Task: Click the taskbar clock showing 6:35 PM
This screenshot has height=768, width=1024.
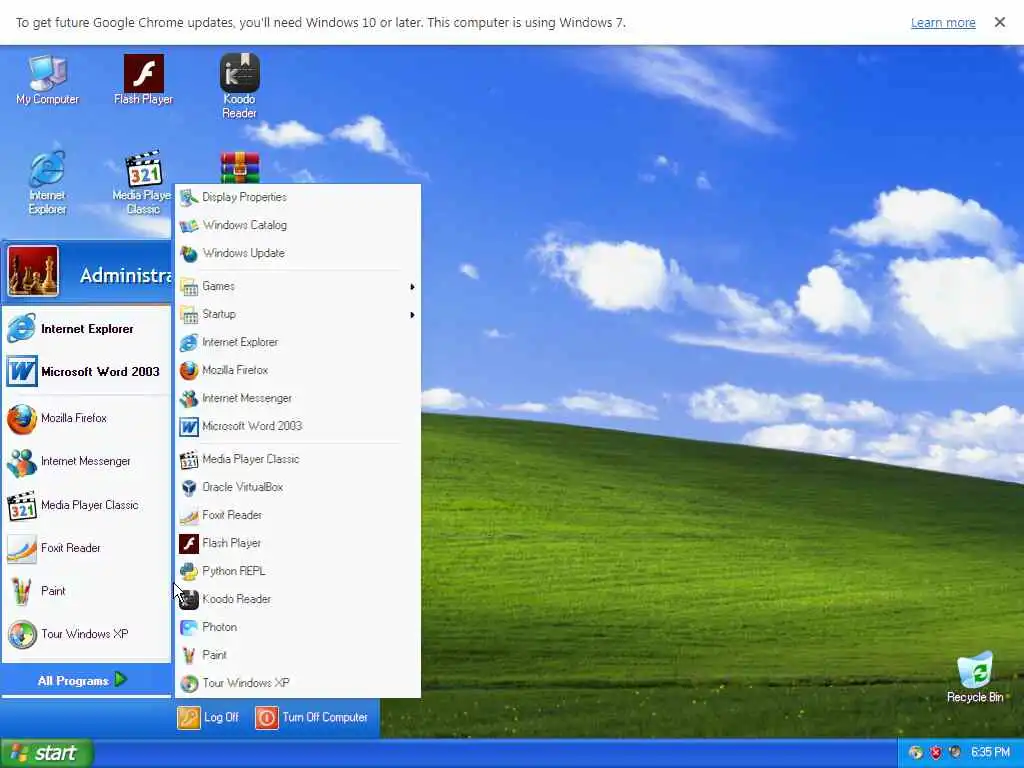Action: pyautogui.click(x=990, y=752)
